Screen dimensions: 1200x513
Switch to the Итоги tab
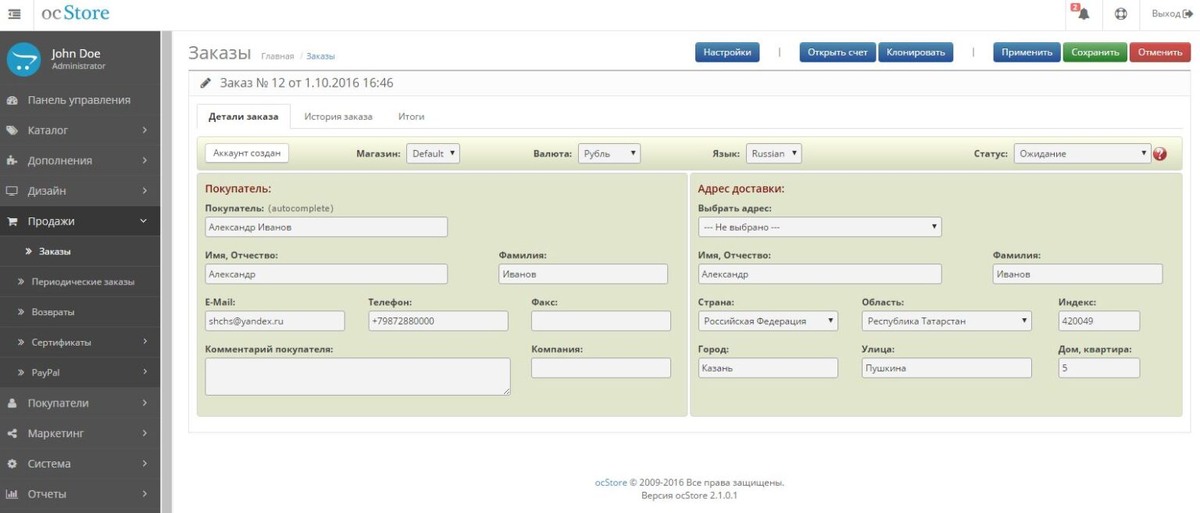(x=411, y=116)
